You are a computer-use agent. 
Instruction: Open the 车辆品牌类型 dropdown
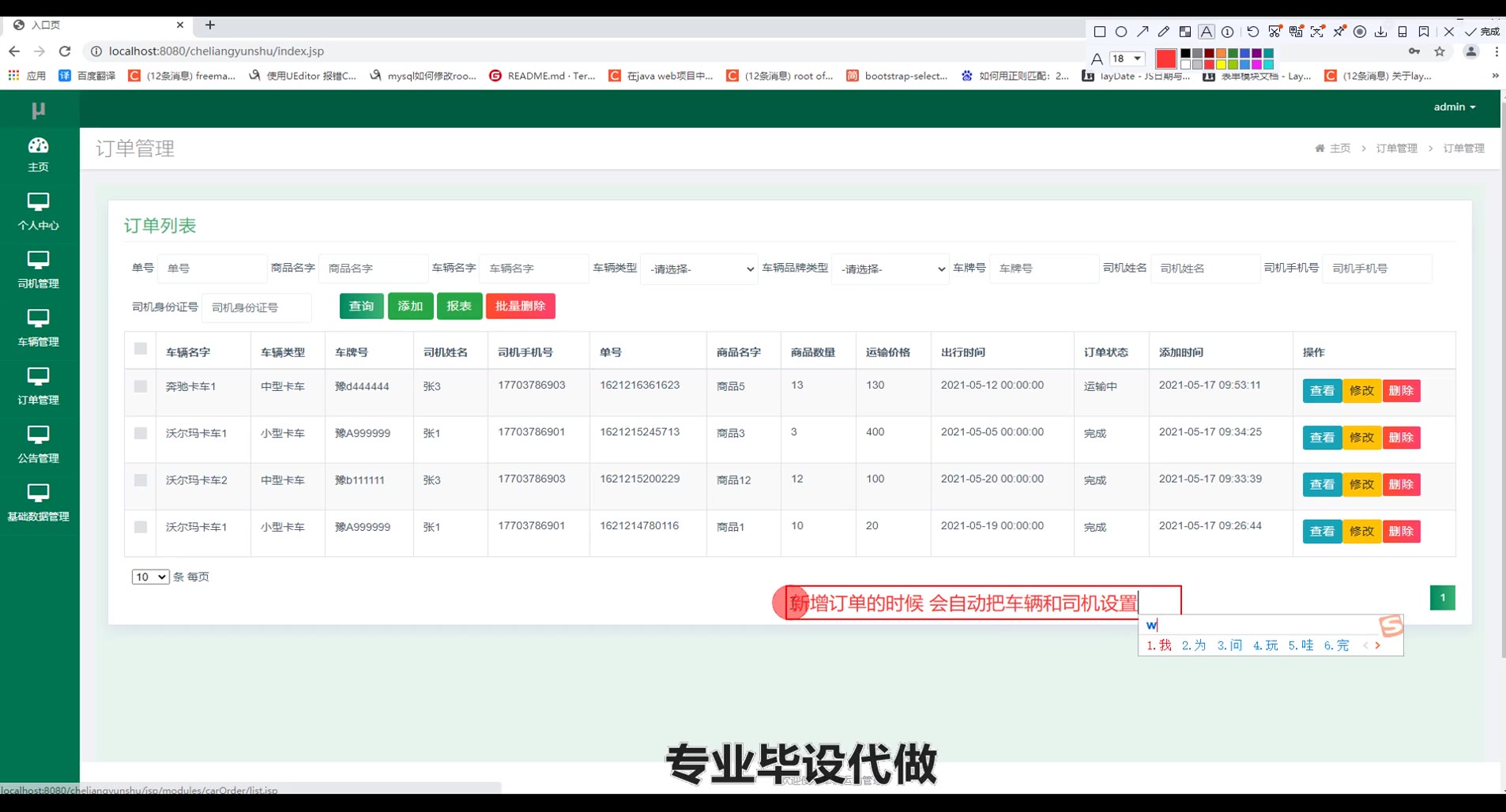(890, 269)
